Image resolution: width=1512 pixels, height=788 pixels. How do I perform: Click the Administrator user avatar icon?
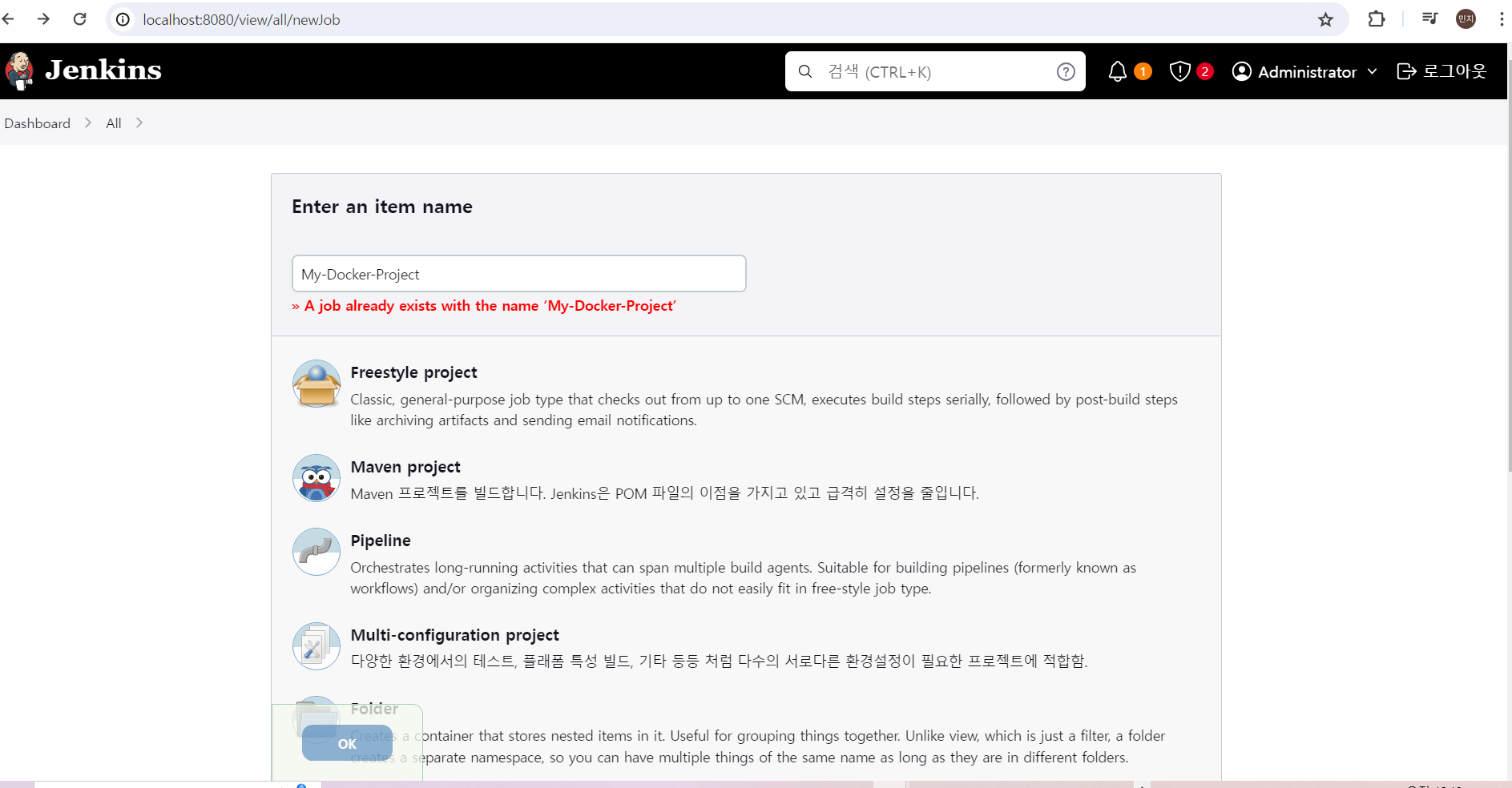1242,71
